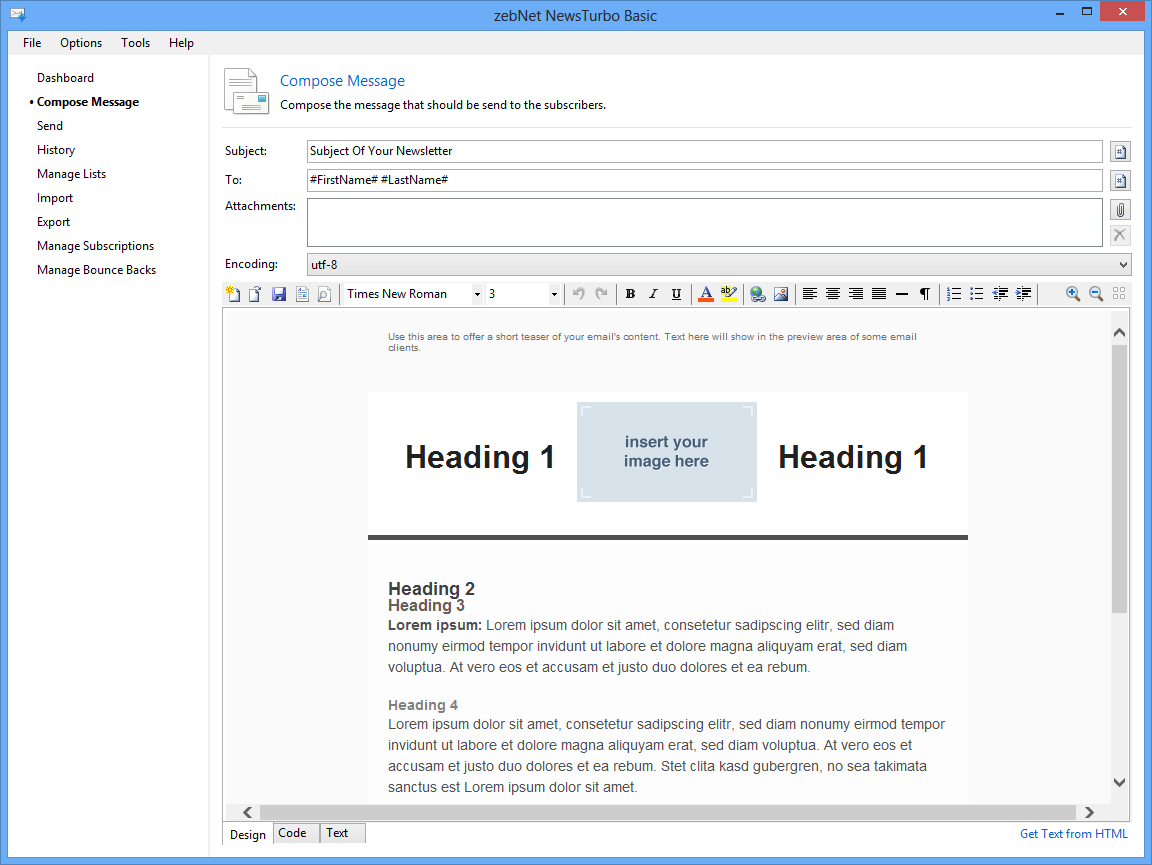Click the Insert Image toolbar icon

point(781,294)
